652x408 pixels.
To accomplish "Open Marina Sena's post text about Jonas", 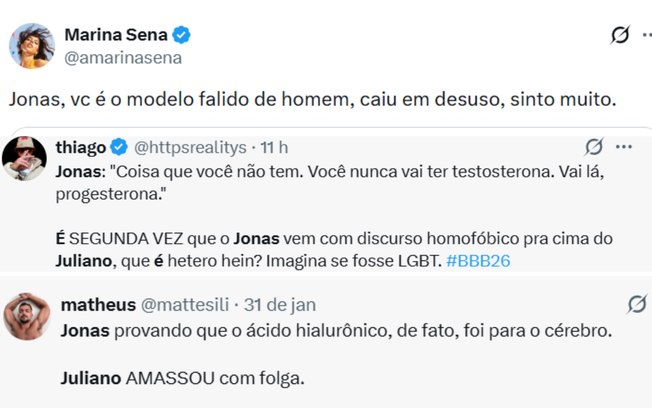I will click(x=312, y=100).
